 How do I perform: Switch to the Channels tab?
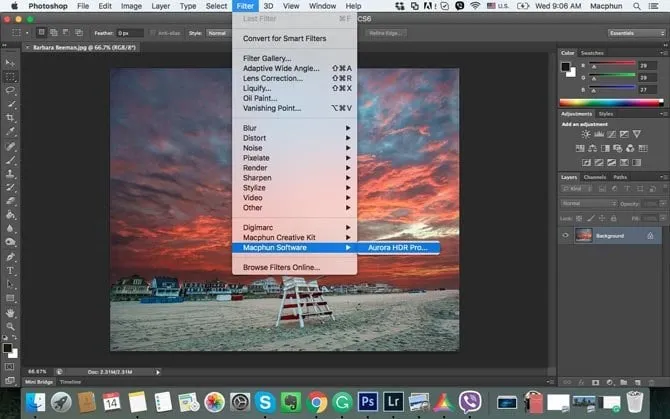pyautogui.click(x=595, y=177)
